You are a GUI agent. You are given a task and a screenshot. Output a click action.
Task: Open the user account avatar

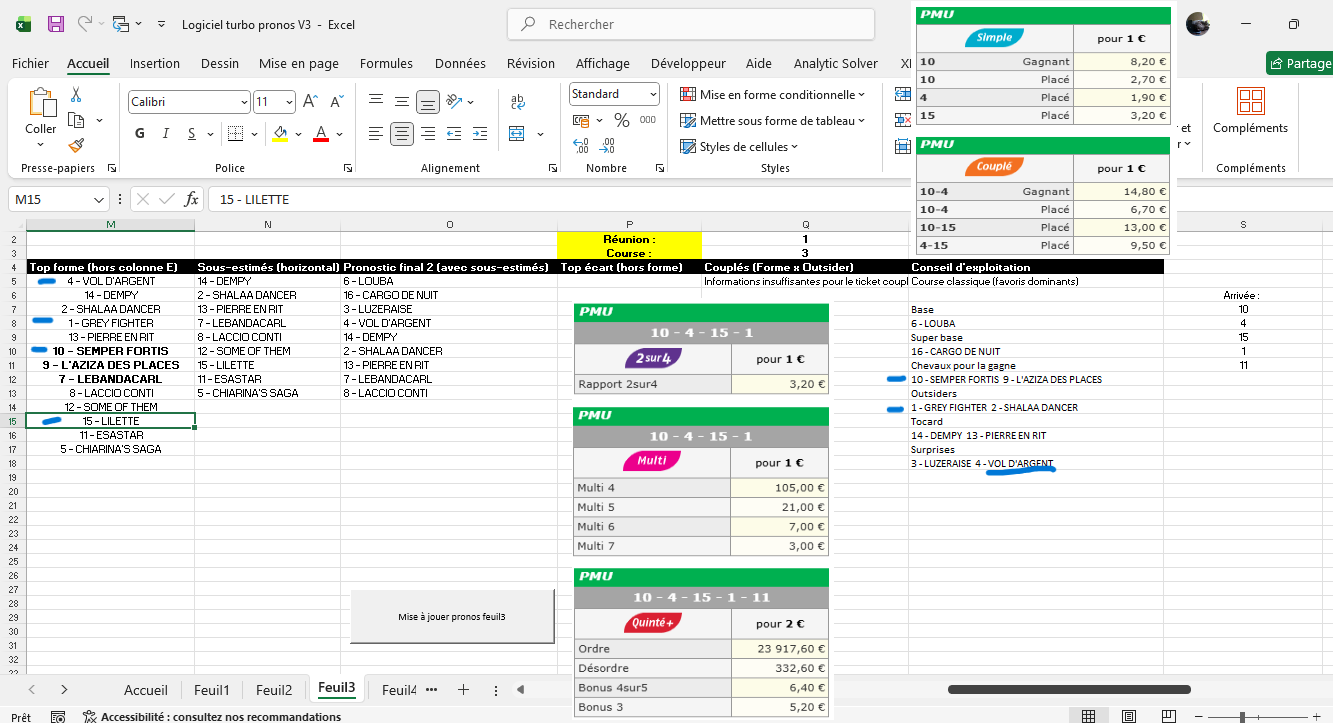(x=1198, y=24)
